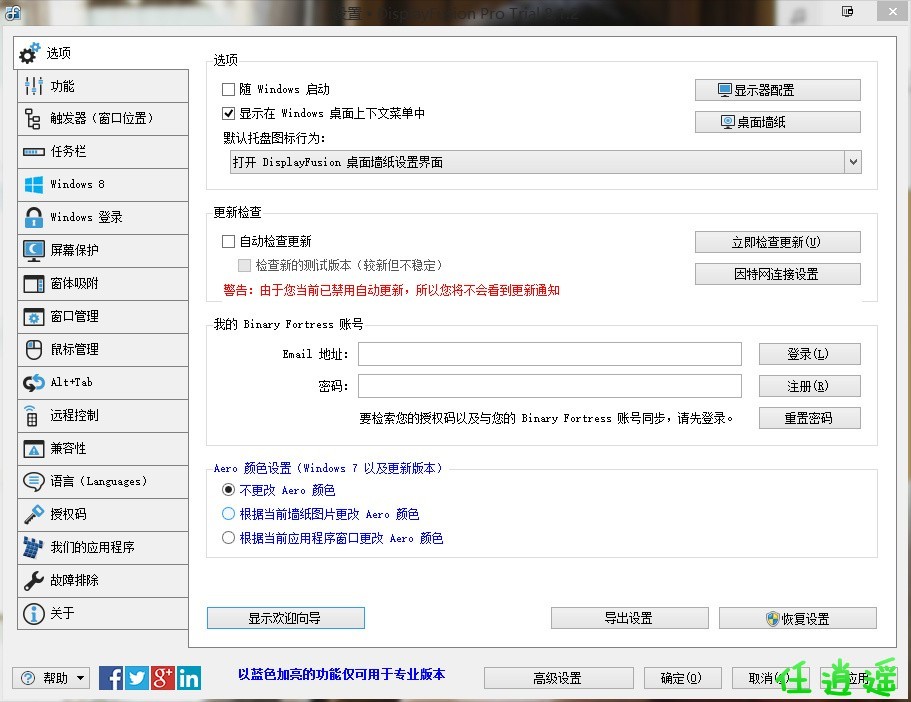Click the cubes icon beside 我们的应用程序
The image size is (911, 702).
coord(33,547)
